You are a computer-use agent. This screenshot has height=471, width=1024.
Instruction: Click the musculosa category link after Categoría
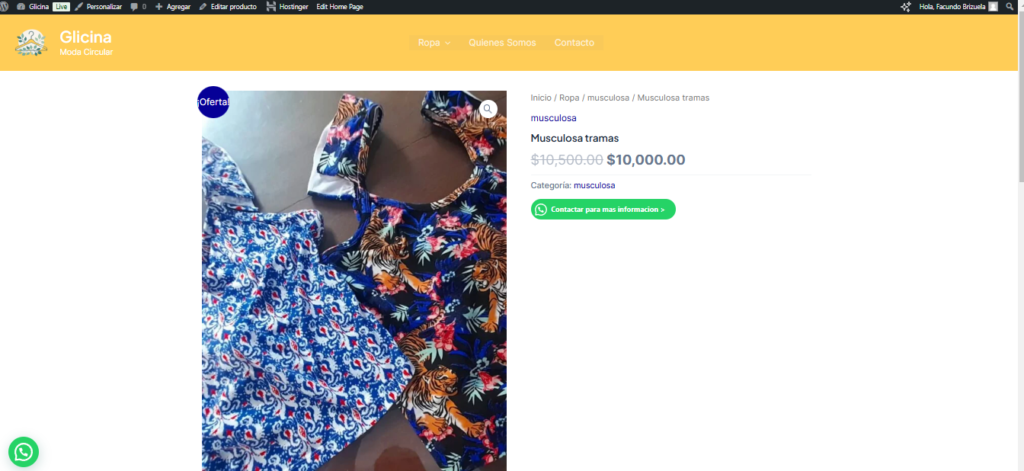pos(594,185)
